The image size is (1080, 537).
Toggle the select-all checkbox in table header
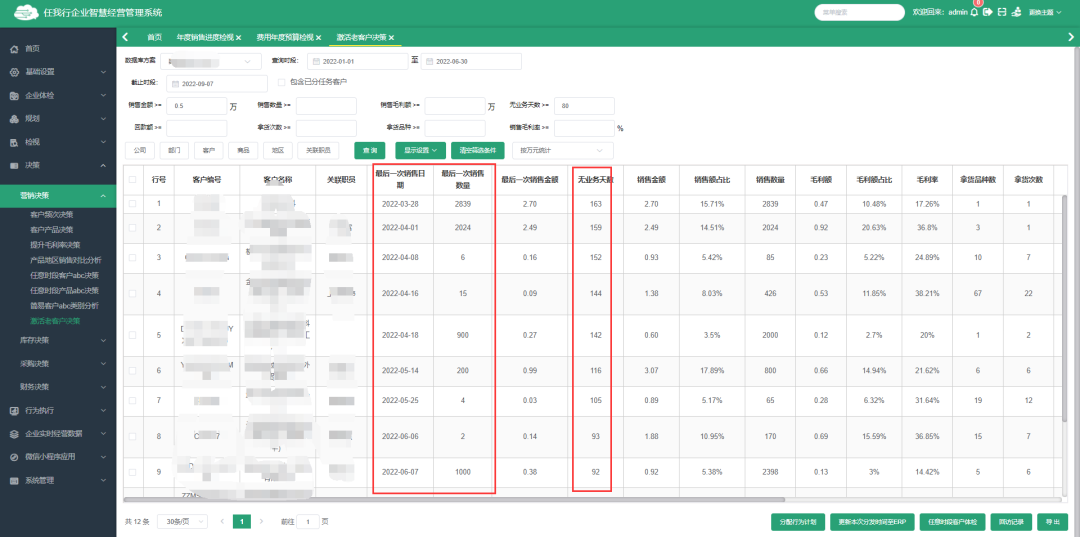(133, 179)
